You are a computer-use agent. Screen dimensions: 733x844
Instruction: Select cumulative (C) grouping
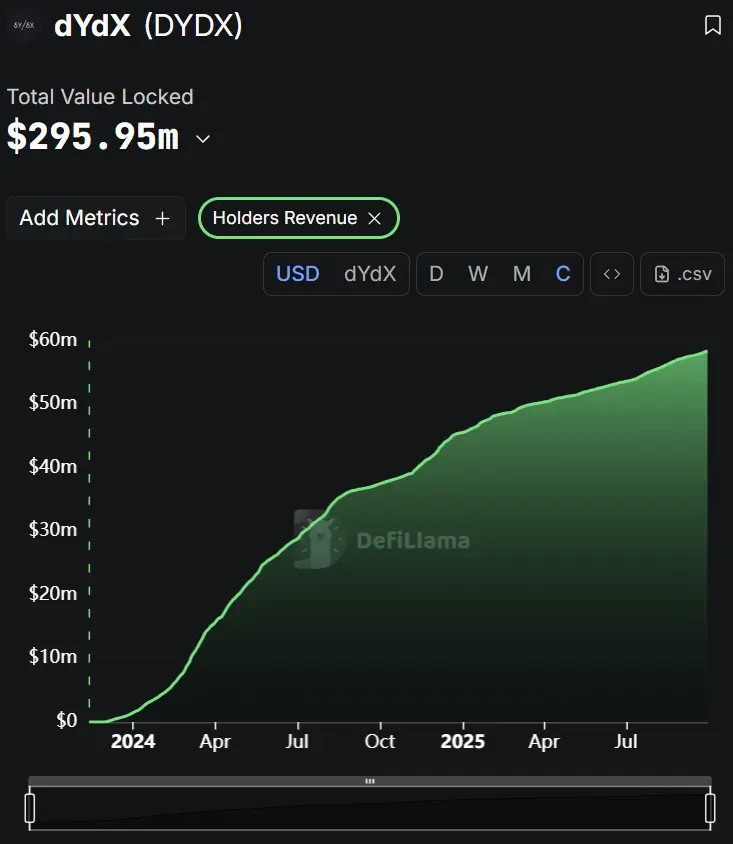563,274
